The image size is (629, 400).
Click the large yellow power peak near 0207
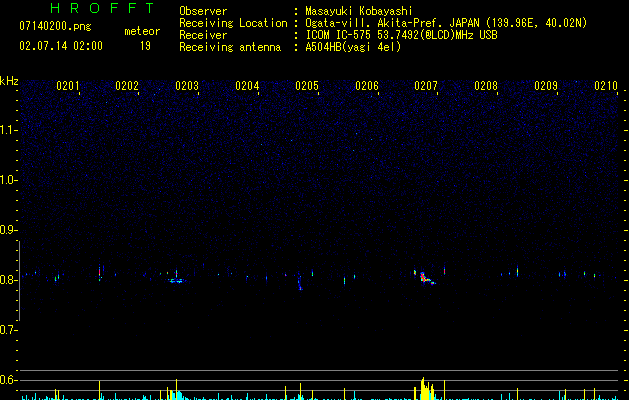point(426,389)
